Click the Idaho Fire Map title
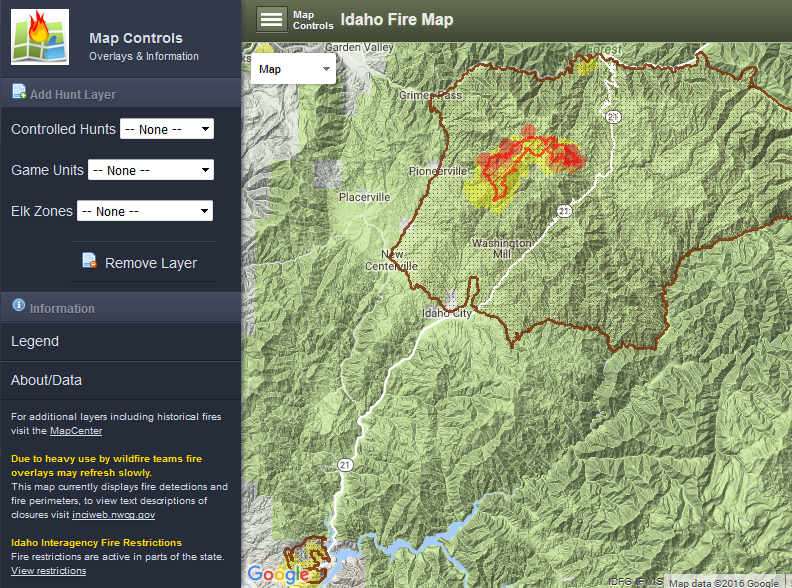The height and width of the screenshot is (588, 792). pos(397,20)
